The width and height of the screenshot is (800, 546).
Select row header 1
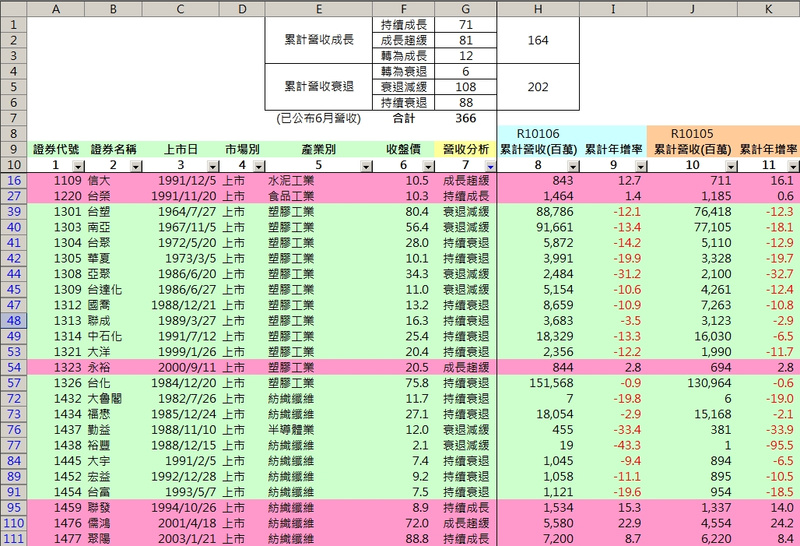click(14, 25)
